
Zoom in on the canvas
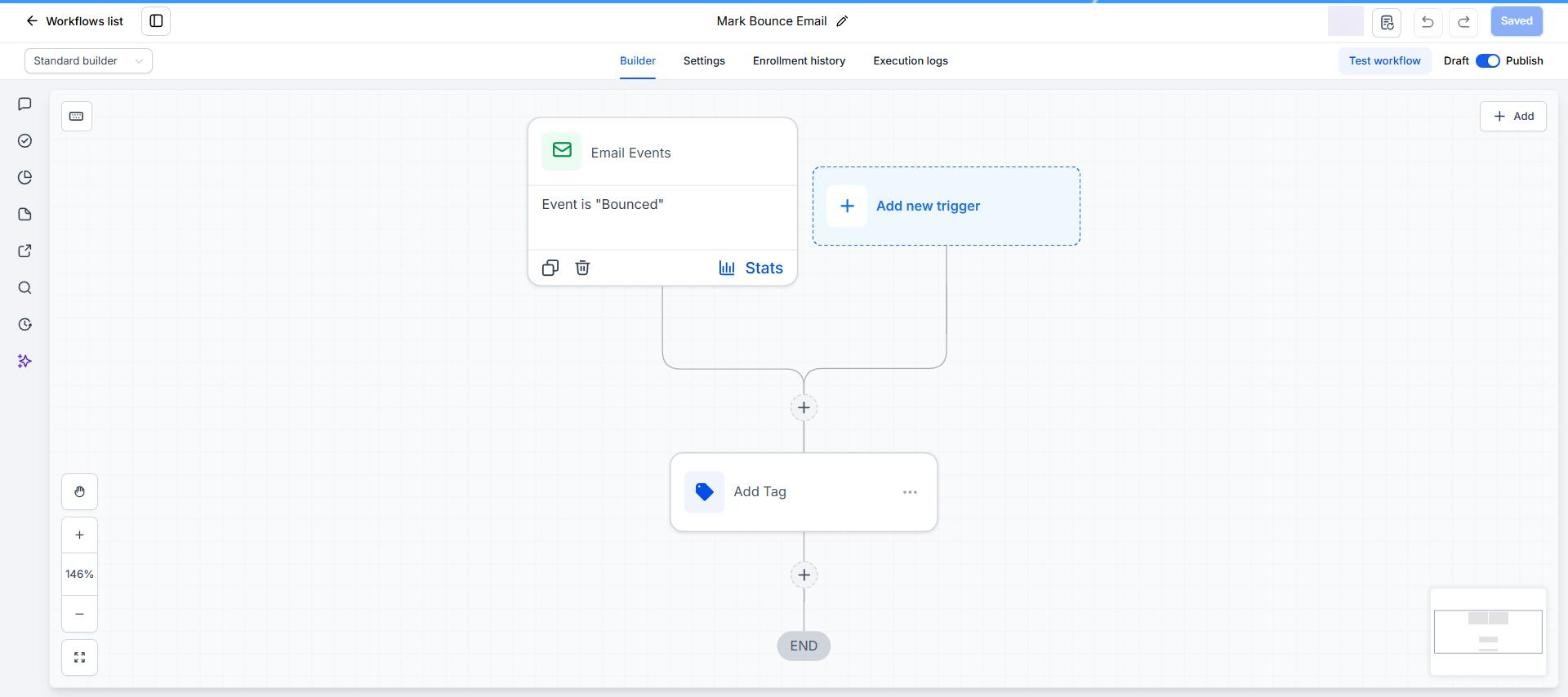point(79,535)
